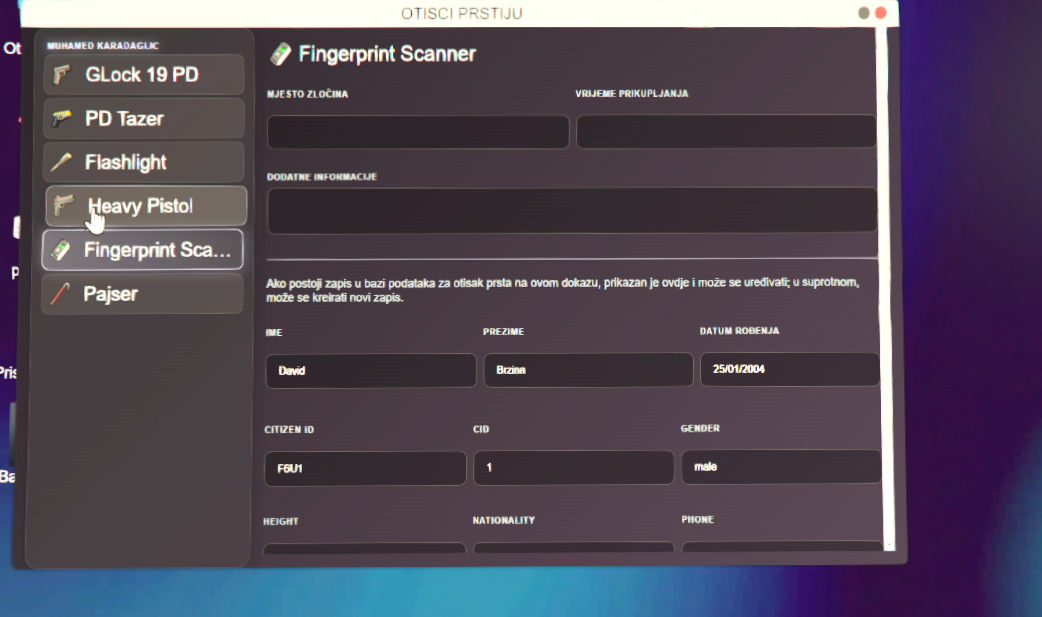
Task: Click the Glock 19 PD pistol icon
Action: pos(62,74)
